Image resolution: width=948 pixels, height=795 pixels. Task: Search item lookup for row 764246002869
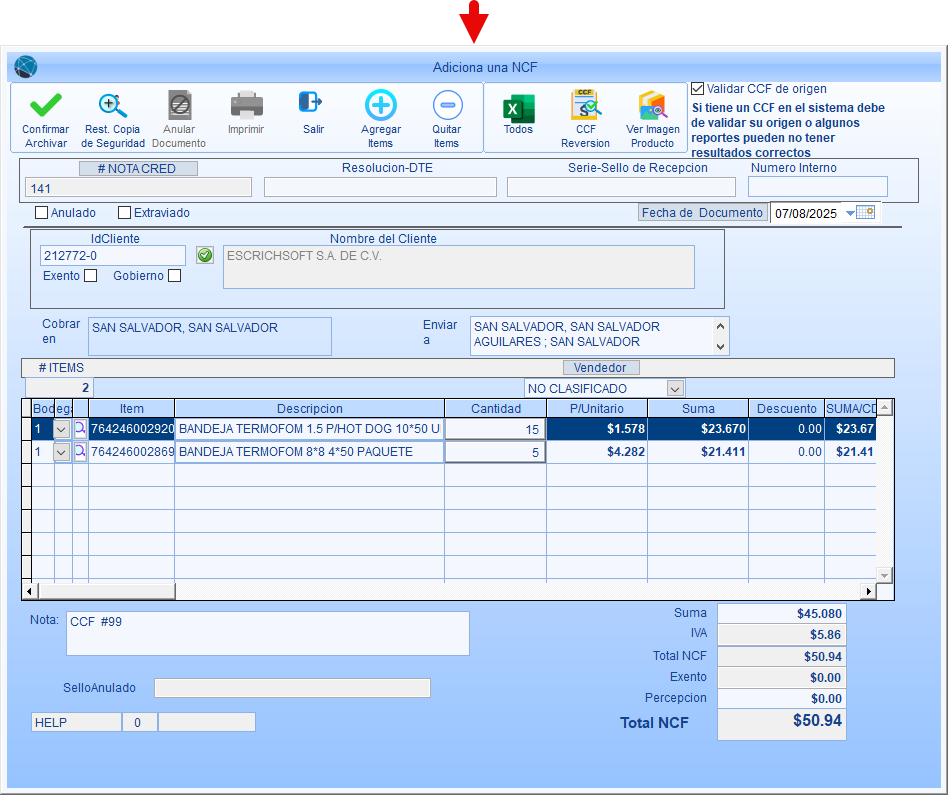point(80,452)
